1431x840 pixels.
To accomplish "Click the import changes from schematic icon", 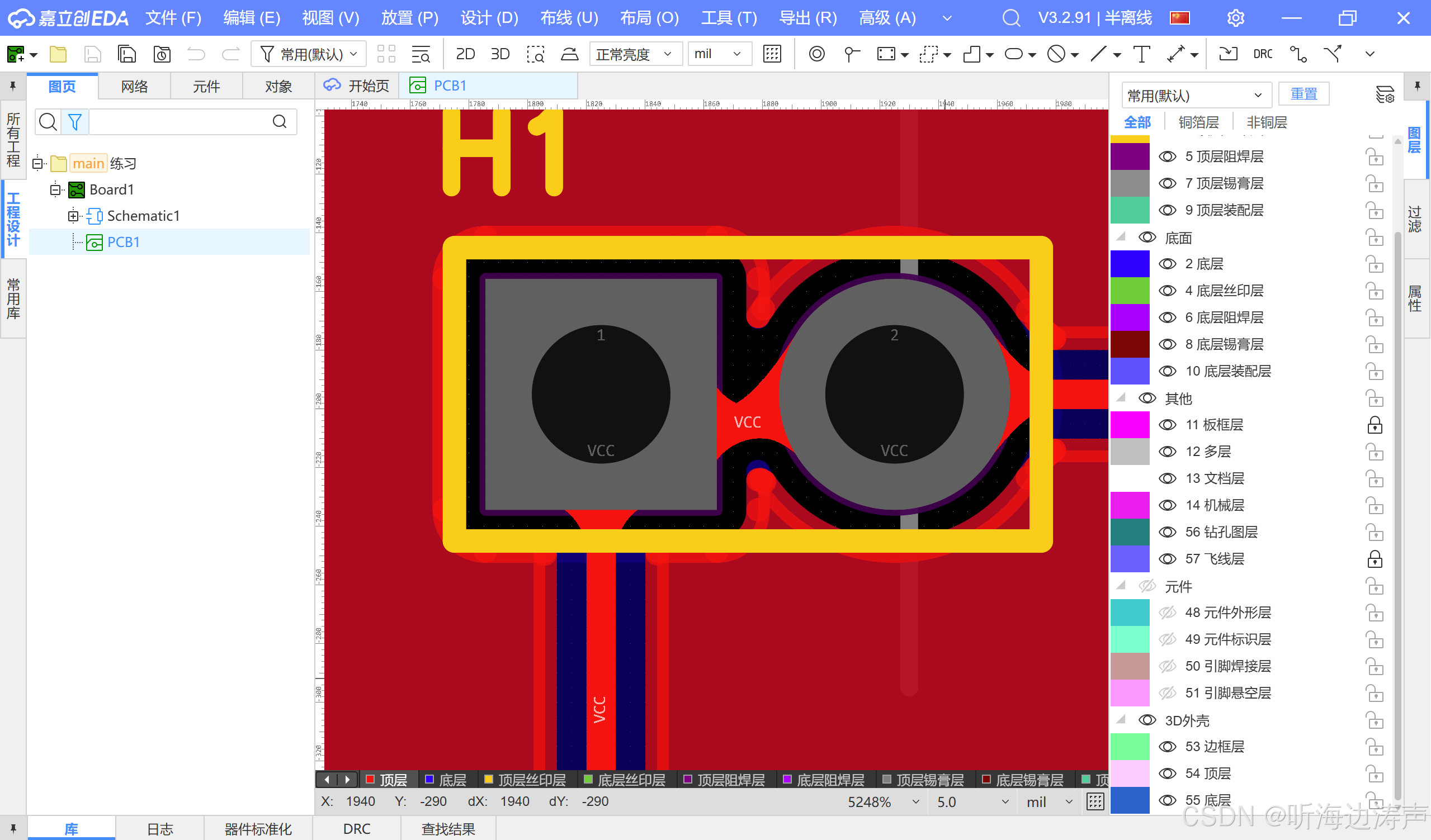I will coord(1227,54).
